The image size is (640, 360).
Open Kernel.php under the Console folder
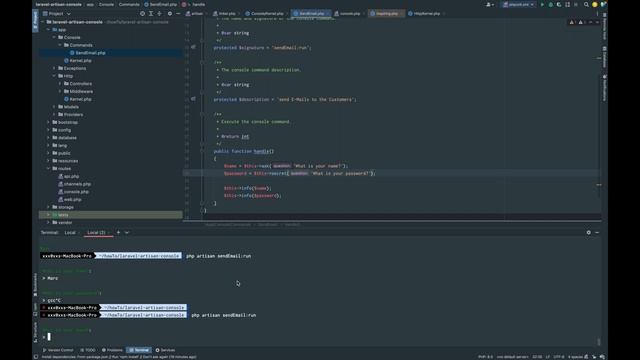(80, 60)
